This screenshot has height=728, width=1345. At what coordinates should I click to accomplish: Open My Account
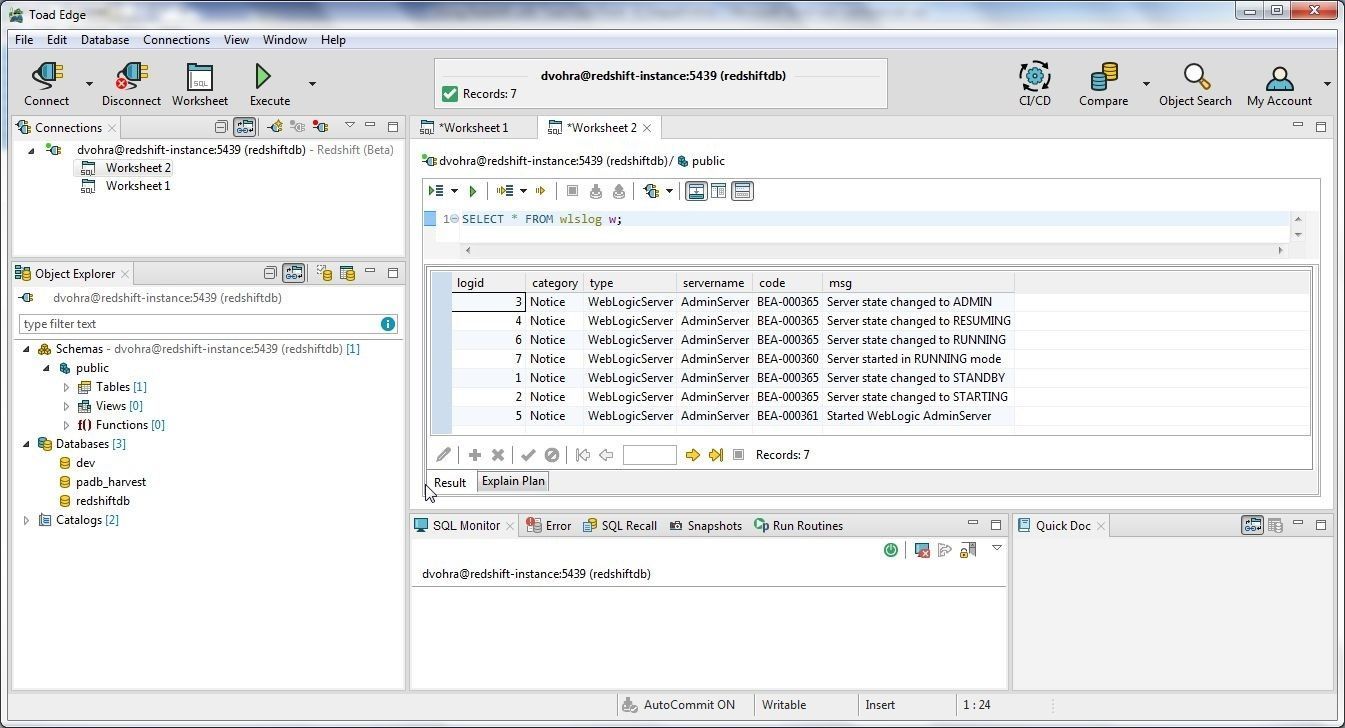pos(1279,84)
